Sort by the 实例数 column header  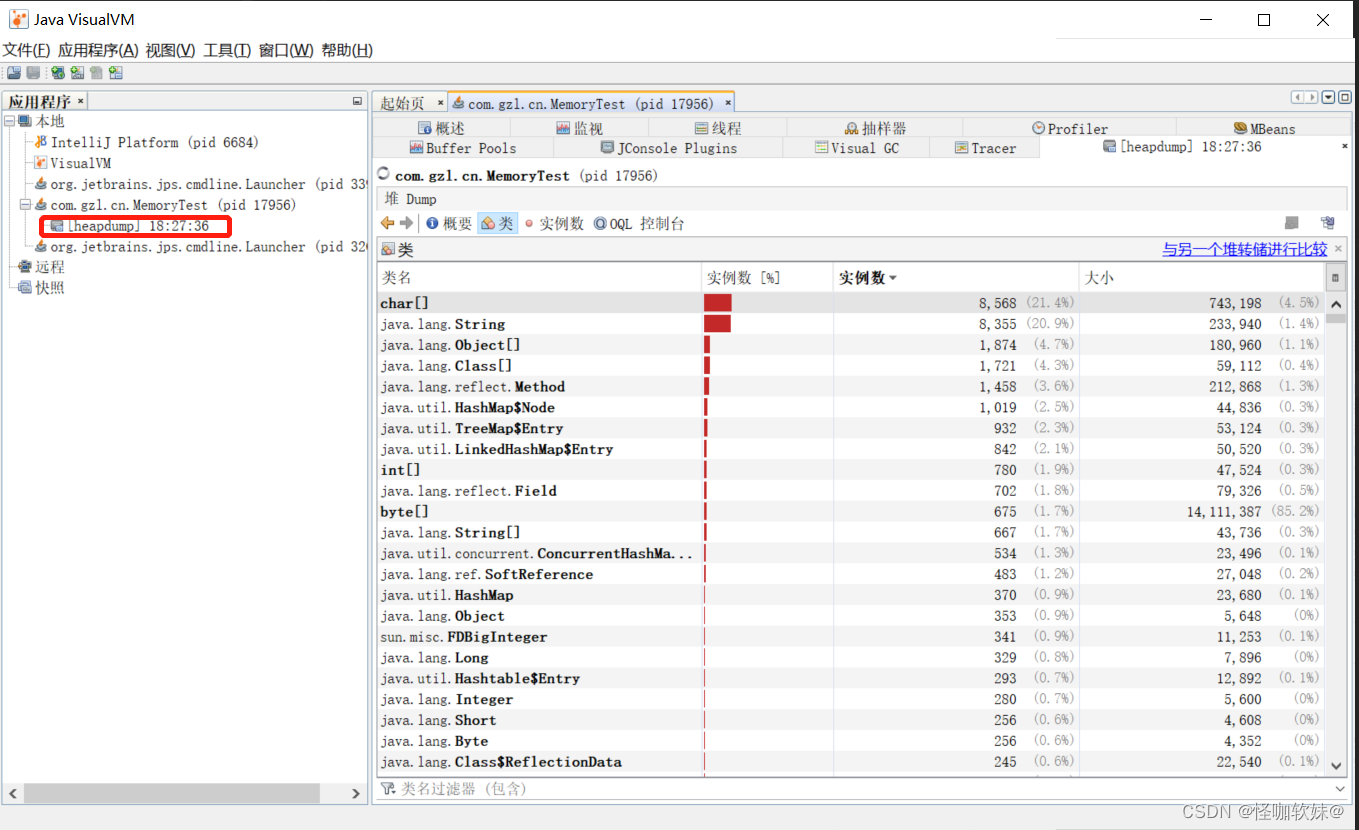[x=956, y=277]
